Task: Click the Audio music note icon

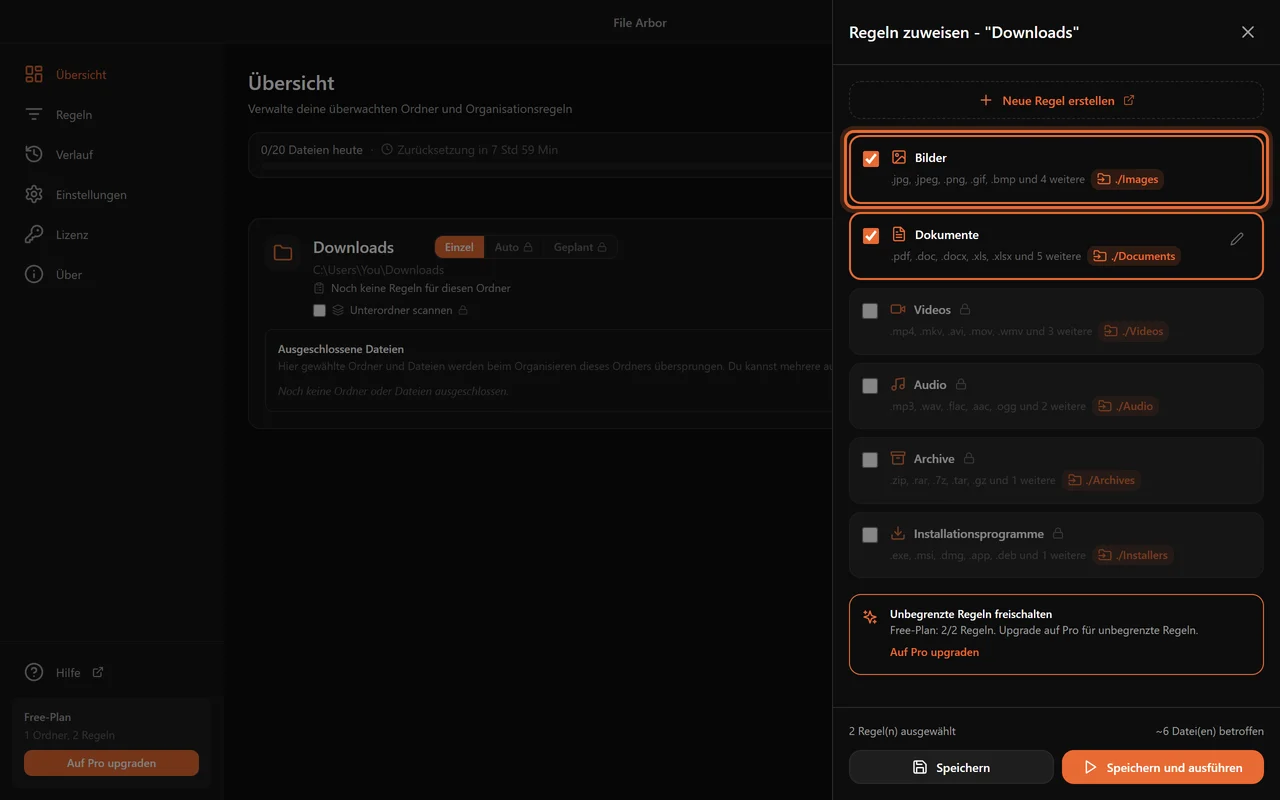Action: (898, 384)
